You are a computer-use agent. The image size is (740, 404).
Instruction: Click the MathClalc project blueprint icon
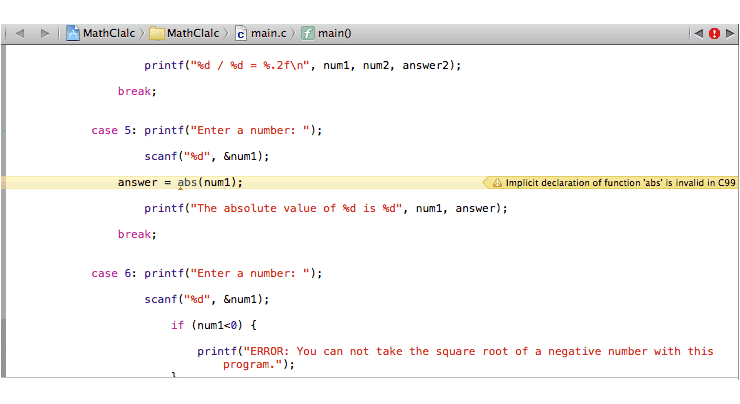pyautogui.click(x=74, y=33)
